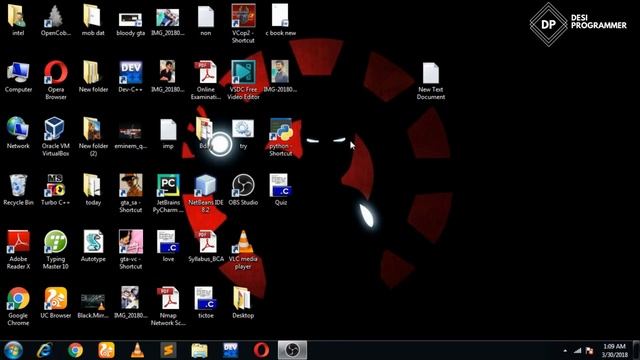The image size is (640, 360).
Task: Open the intel folder icon
Action: [18, 16]
